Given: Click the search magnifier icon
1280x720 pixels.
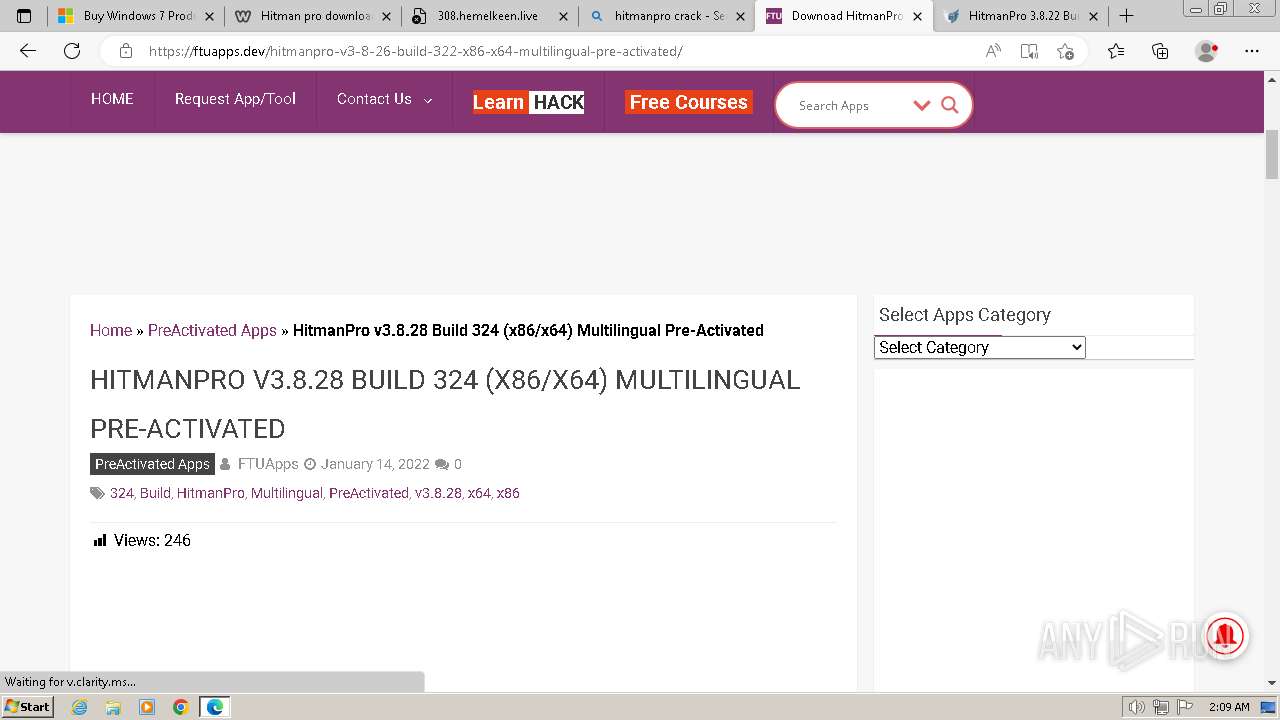Looking at the screenshot, I should tap(950, 105).
